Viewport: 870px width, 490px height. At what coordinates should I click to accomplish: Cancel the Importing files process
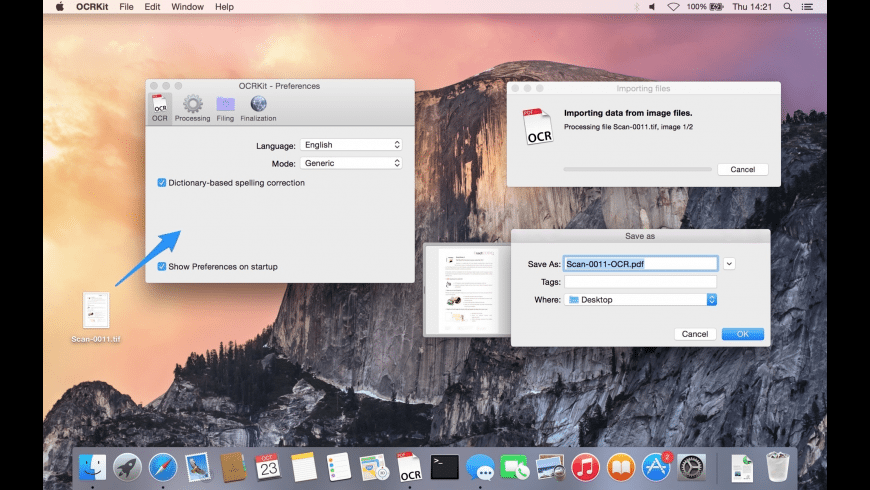(x=742, y=169)
